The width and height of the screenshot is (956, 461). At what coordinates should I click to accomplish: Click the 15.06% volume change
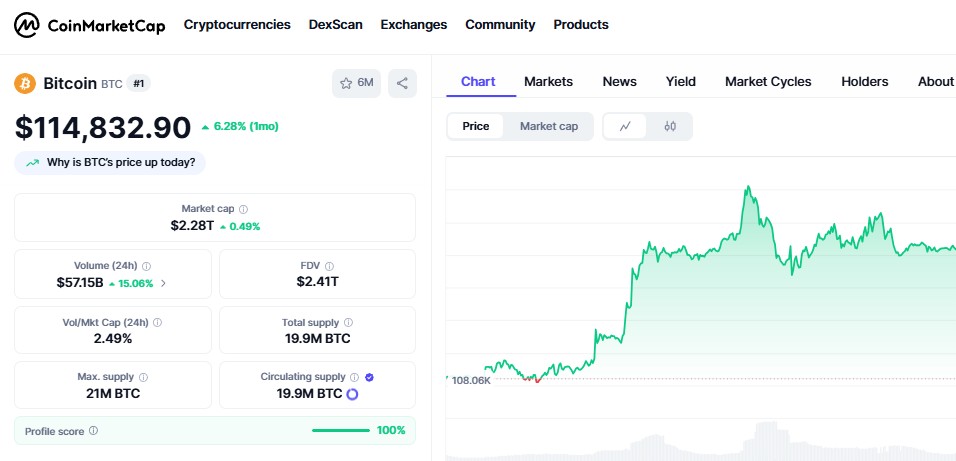(x=131, y=283)
